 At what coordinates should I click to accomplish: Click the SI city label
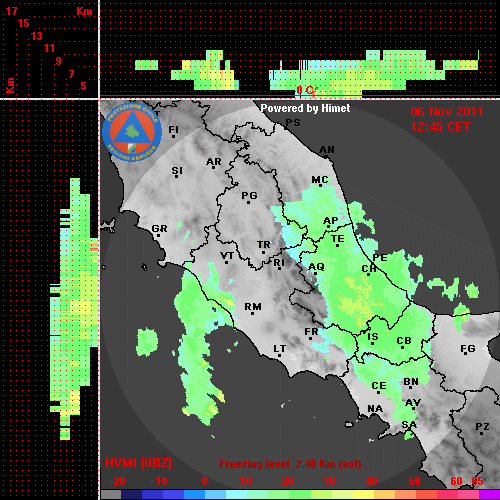(177, 172)
